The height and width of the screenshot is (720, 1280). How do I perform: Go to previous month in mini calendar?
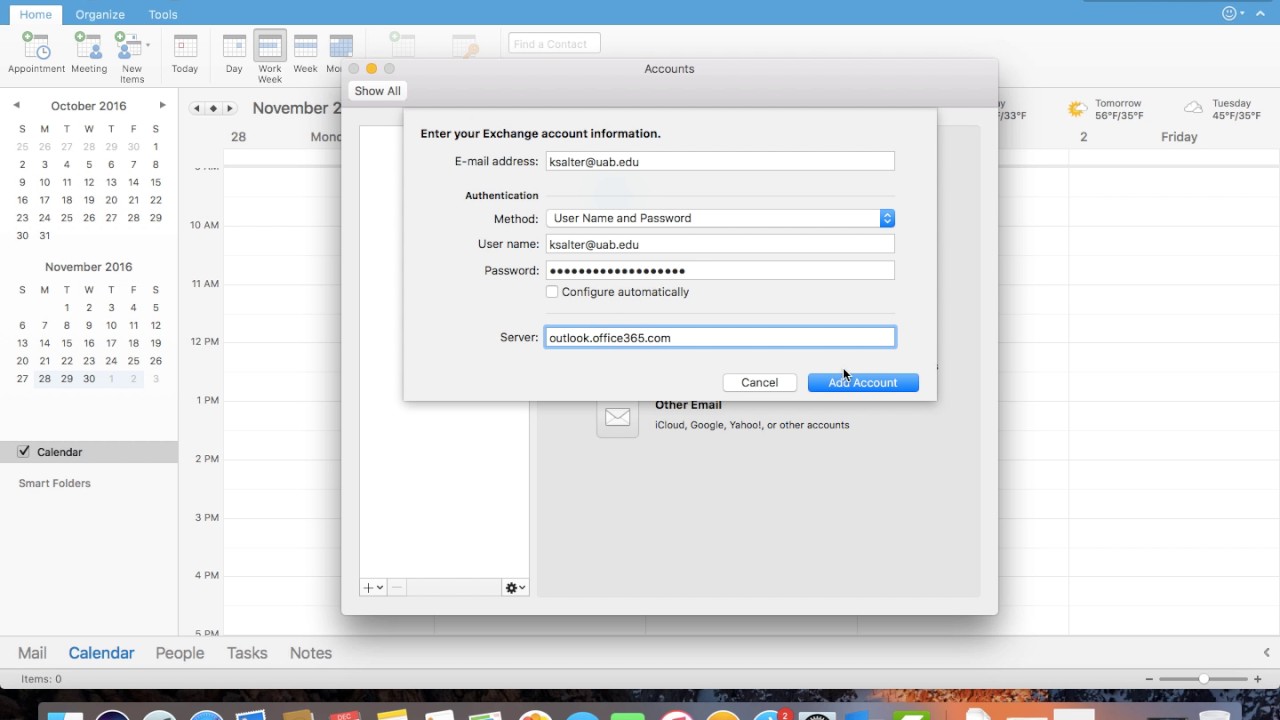(x=16, y=105)
